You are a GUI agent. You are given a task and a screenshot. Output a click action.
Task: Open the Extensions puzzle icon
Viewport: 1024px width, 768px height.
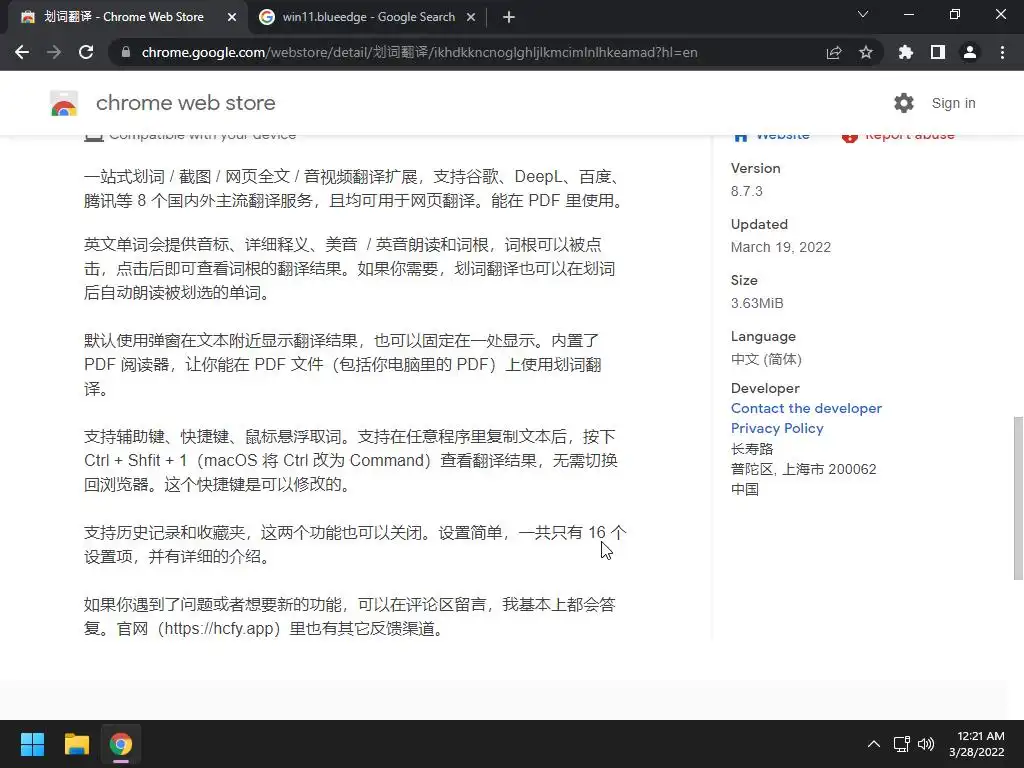coord(906,52)
